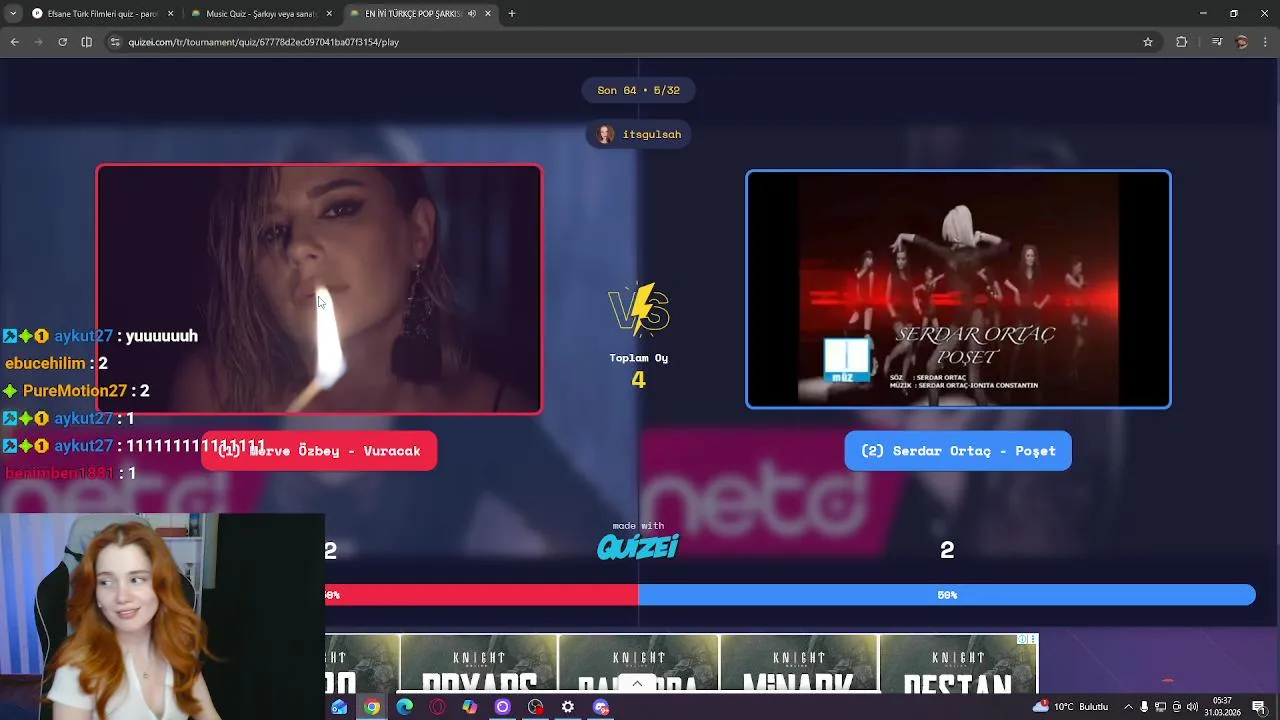View site information for quizei.com
The height and width of the screenshot is (720, 1280).
tap(115, 42)
